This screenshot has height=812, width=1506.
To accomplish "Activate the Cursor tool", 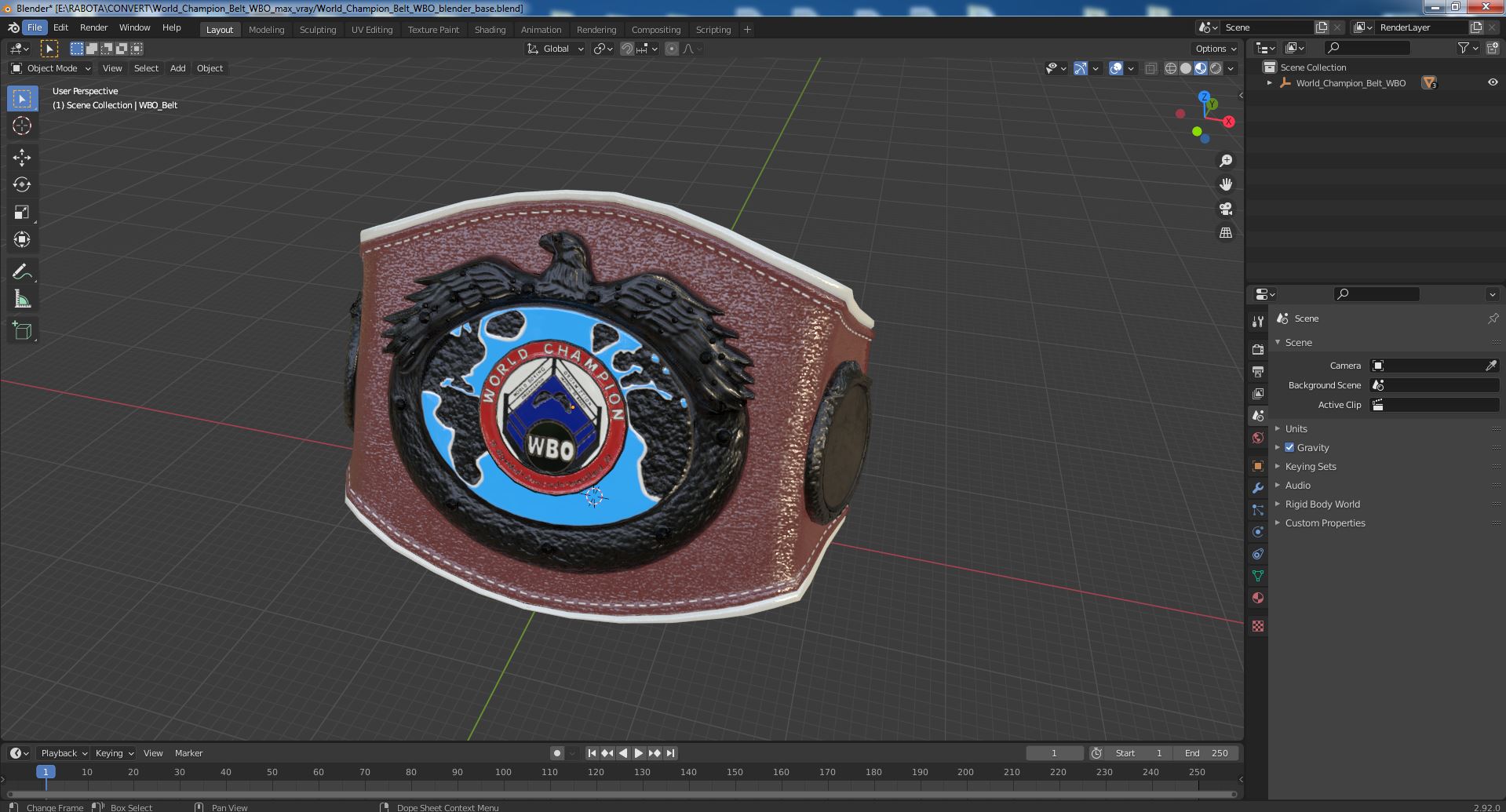I will (22, 126).
